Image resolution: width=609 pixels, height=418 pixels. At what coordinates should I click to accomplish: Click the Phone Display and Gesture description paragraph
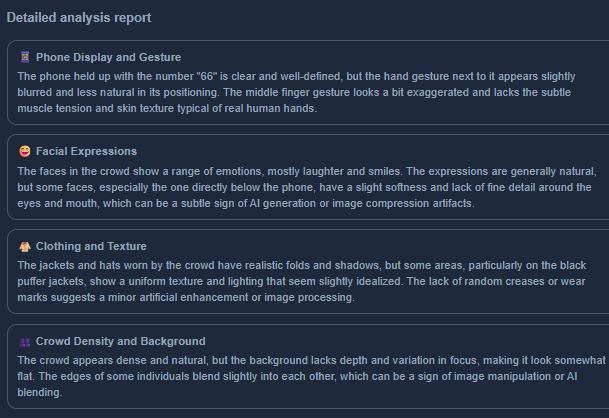click(x=300, y=92)
